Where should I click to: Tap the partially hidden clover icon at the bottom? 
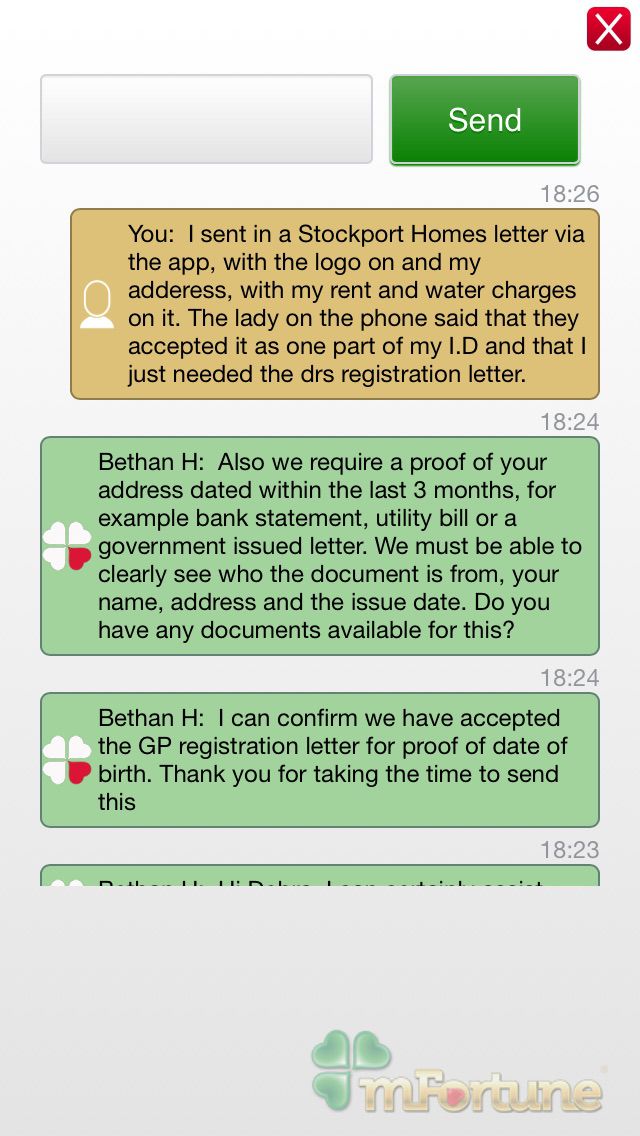coord(67,882)
